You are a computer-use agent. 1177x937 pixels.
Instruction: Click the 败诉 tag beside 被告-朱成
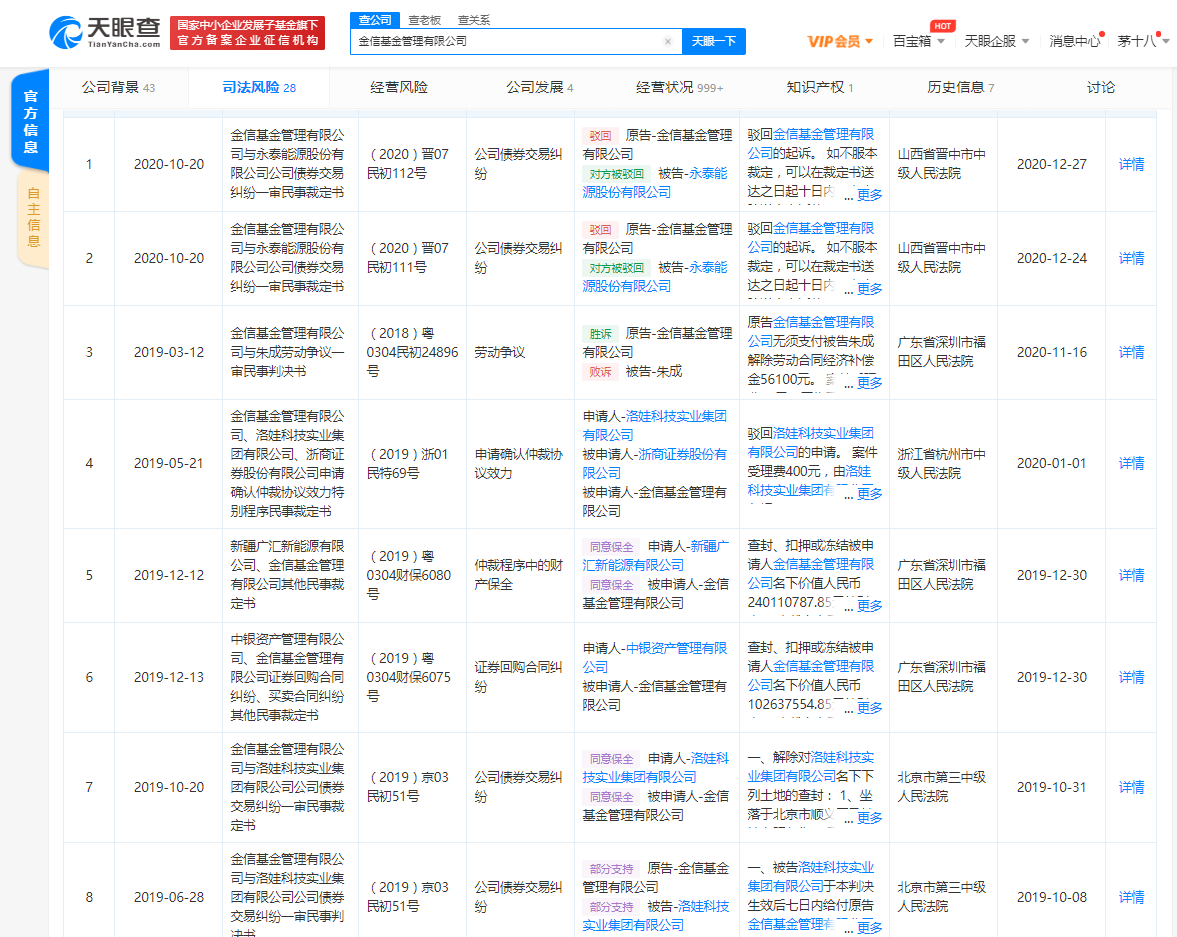coord(600,372)
